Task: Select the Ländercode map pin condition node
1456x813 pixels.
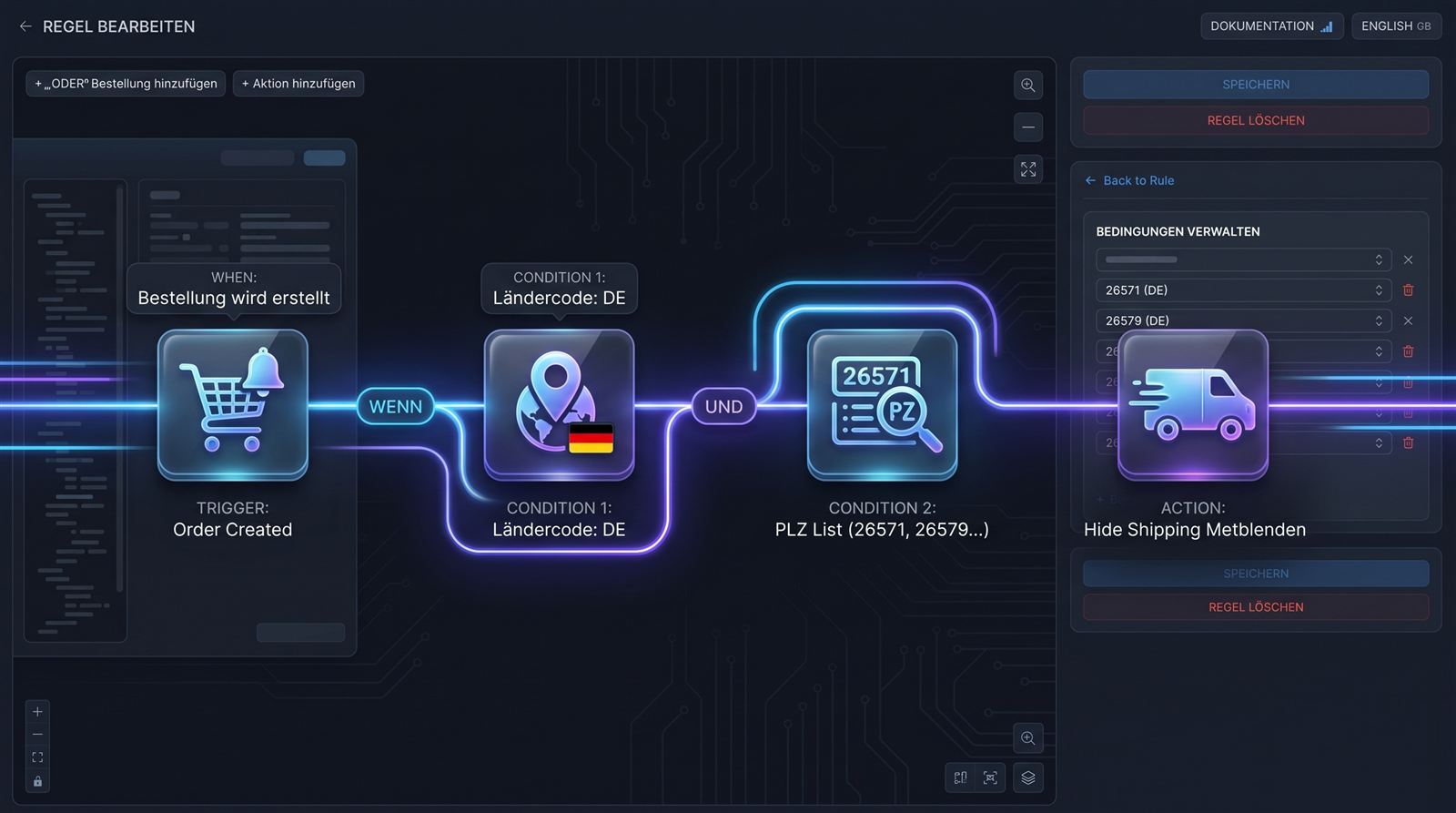Action: tap(559, 405)
